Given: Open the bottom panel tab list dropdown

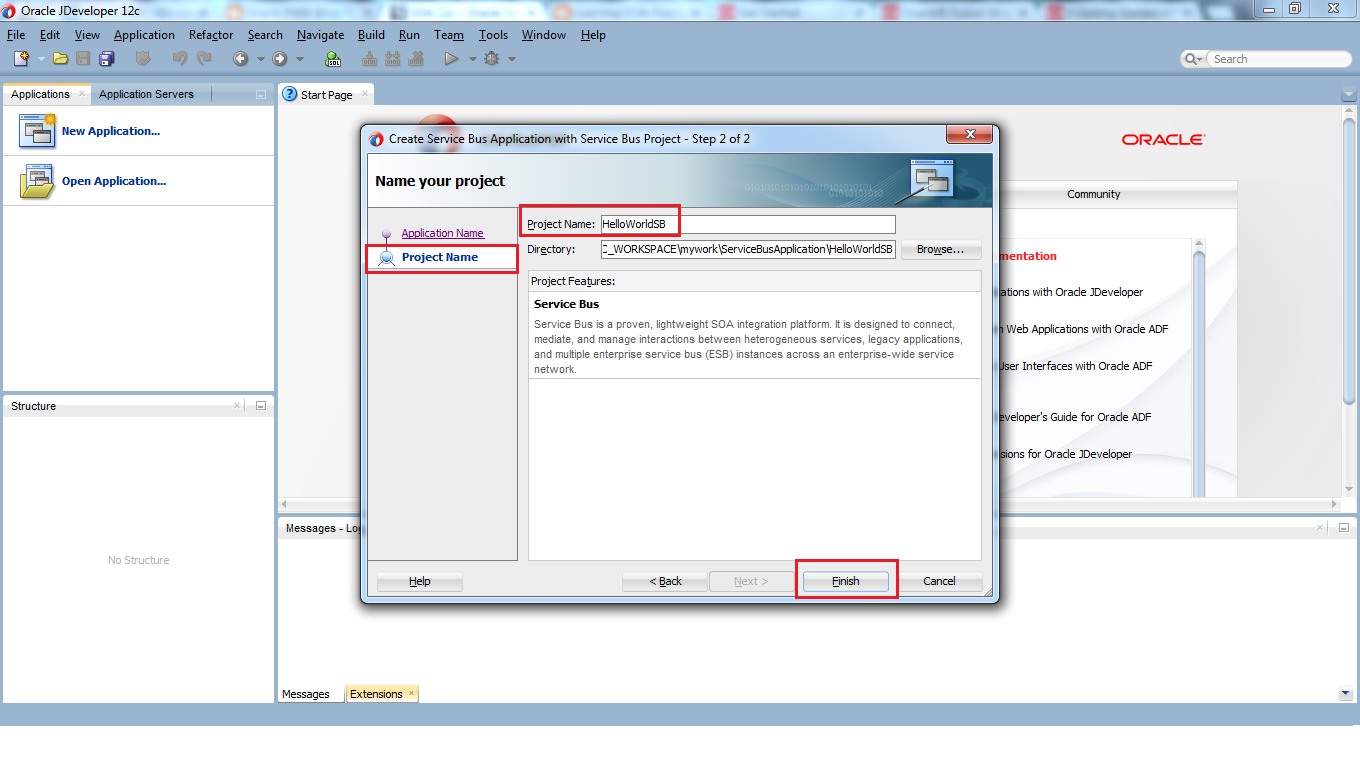Looking at the screenshot, I should (1345, 694).
